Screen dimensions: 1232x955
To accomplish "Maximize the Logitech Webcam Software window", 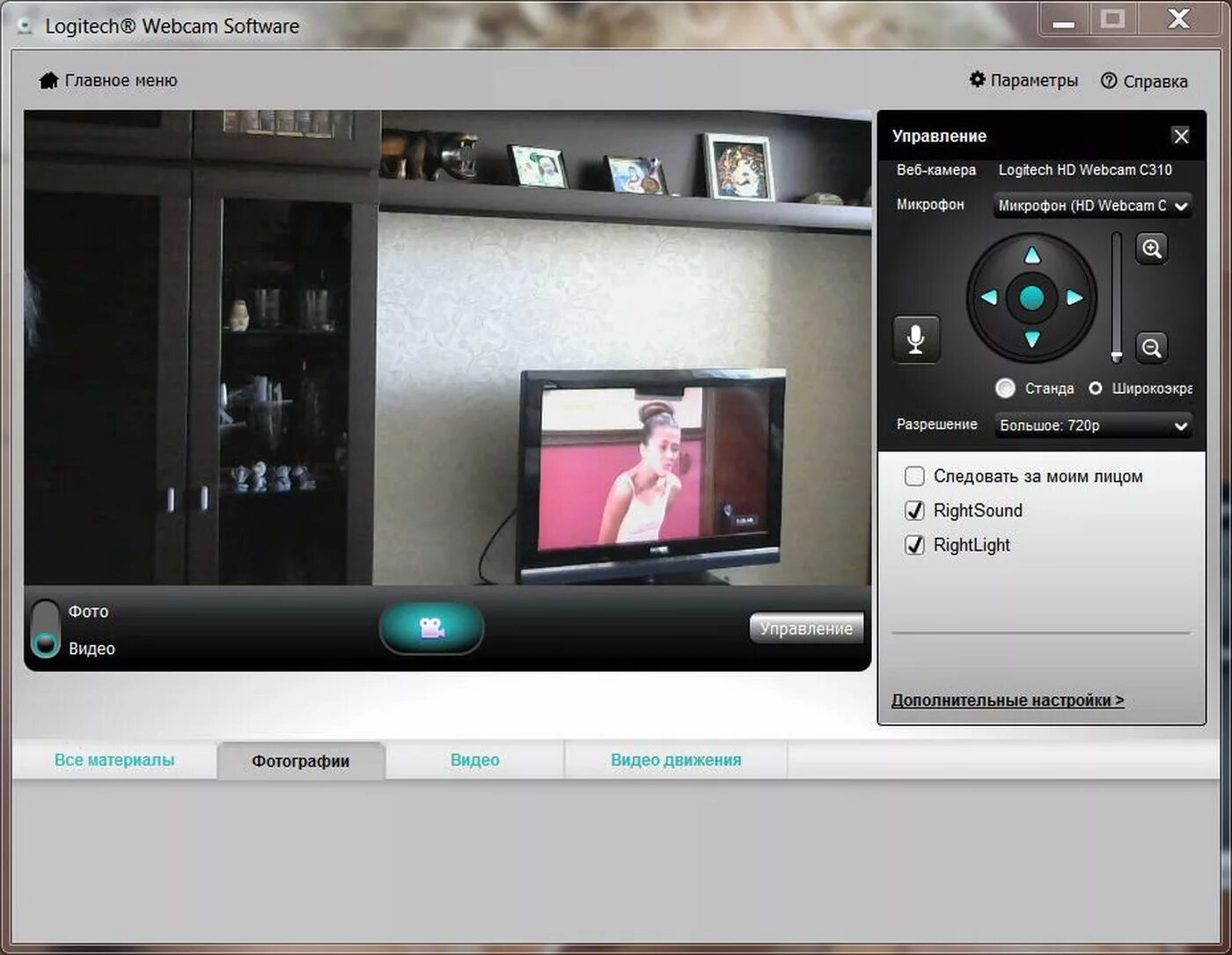I will [1113, 19].
